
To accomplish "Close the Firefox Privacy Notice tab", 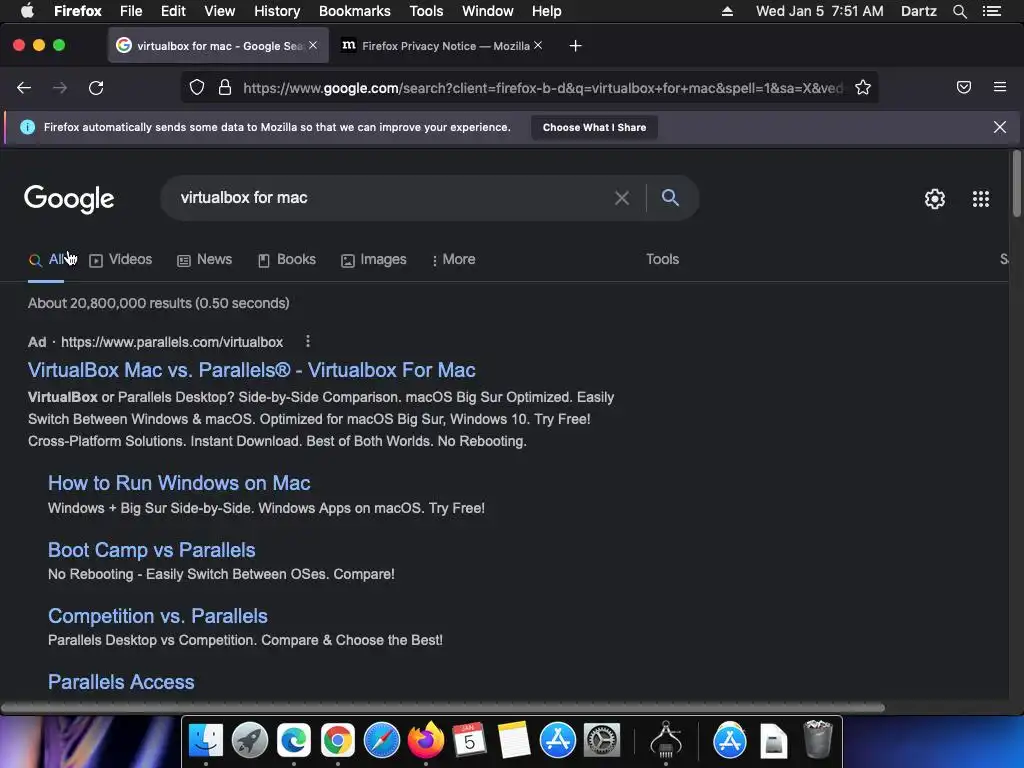I will 537,45.
